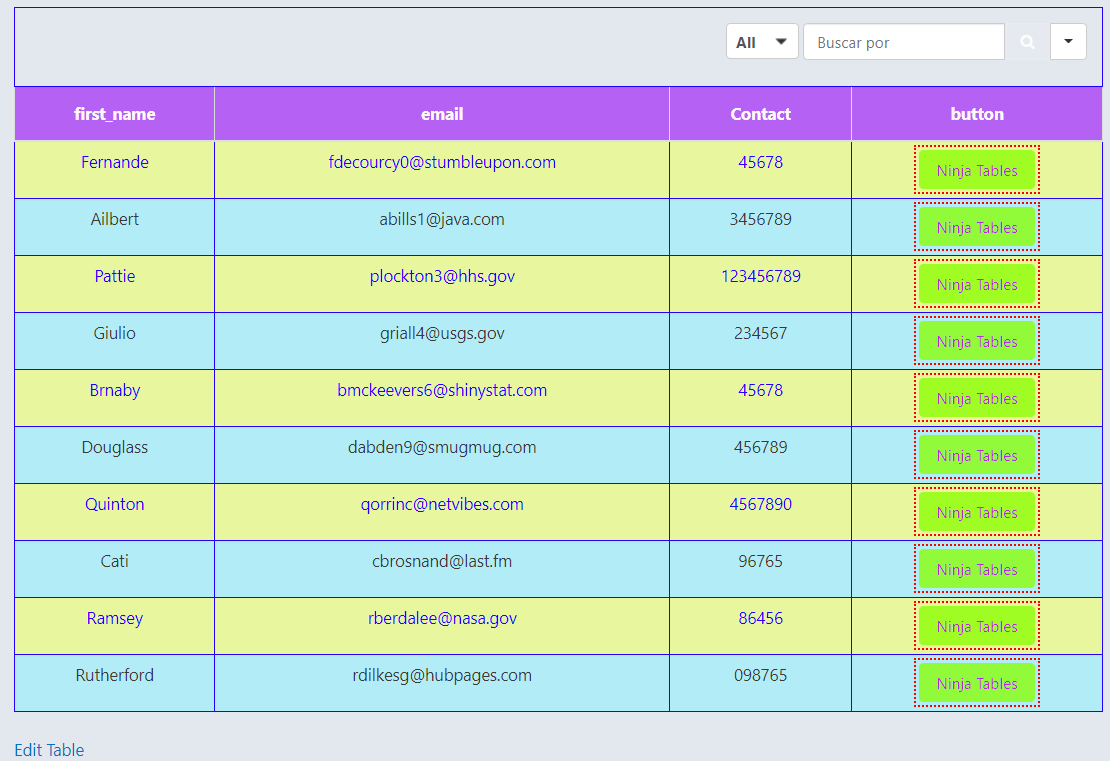Click the abills1@java.com email link
Screen dimensions: 1110x761
[442, 219]
